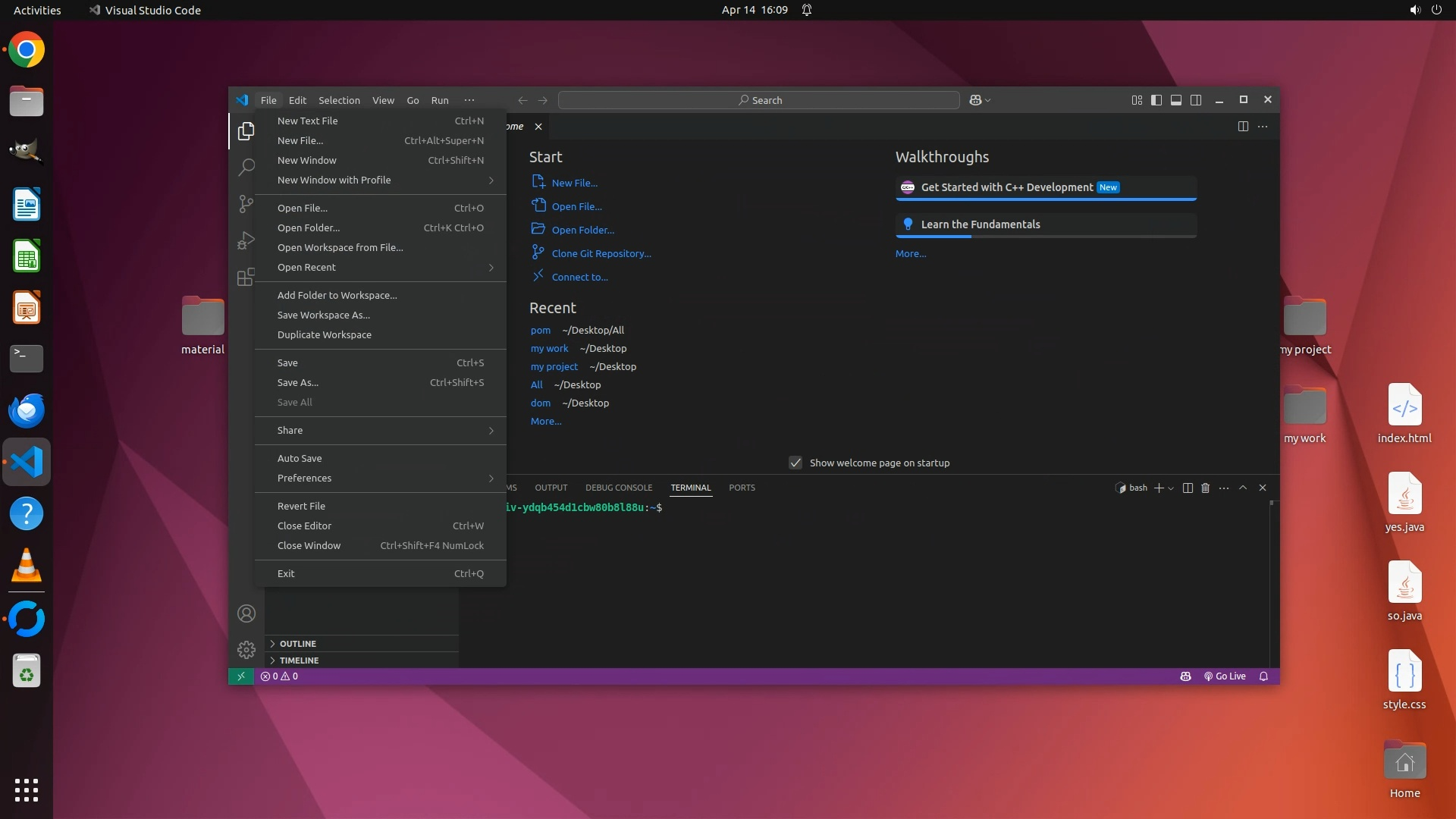Expand the OUTLINE section
Screen dimensions: 1456x819
[297, 643]
